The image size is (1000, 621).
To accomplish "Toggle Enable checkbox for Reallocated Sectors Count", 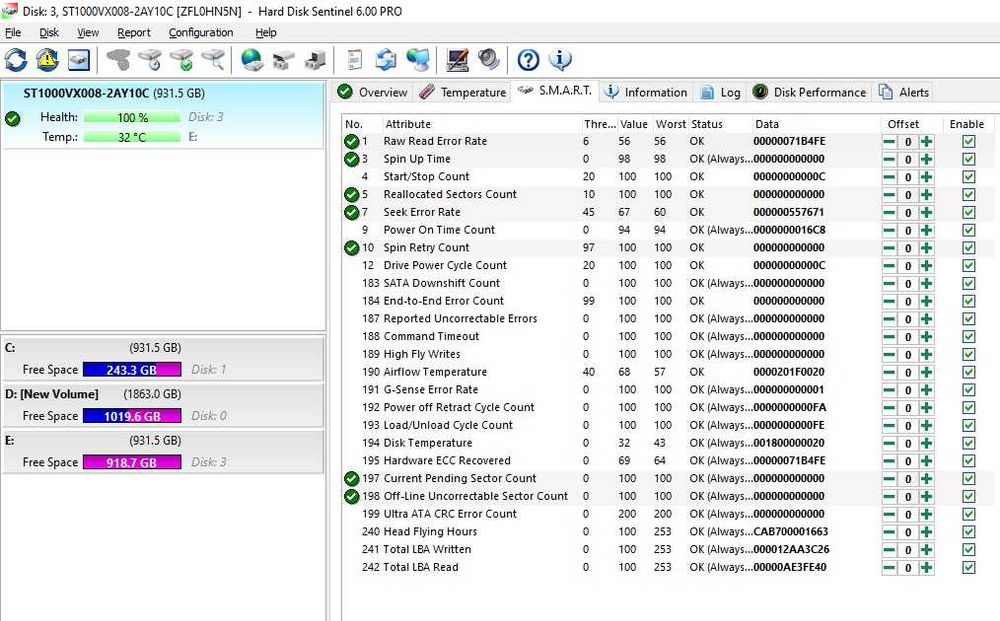I will click(969, 194).
